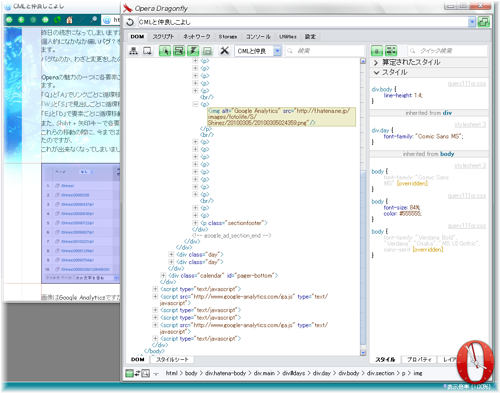Image resolution: width=500 pixels, height=393 pixels.
Task: Click 'body' link in inherited from body
Action: (x=447, y=154)
